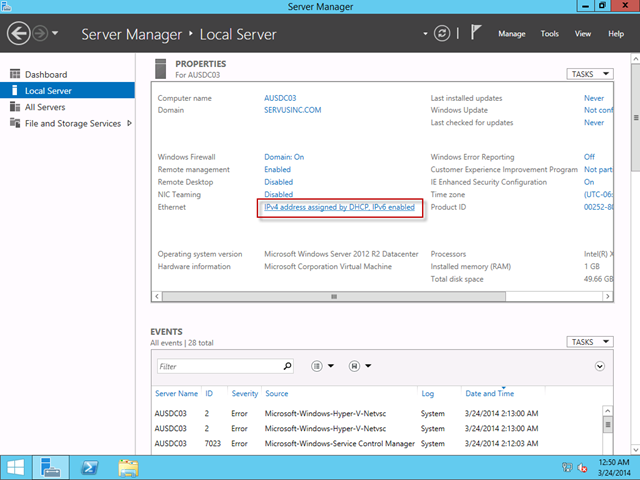Click Windows Firewall Domain: On link

pos(284,157)
